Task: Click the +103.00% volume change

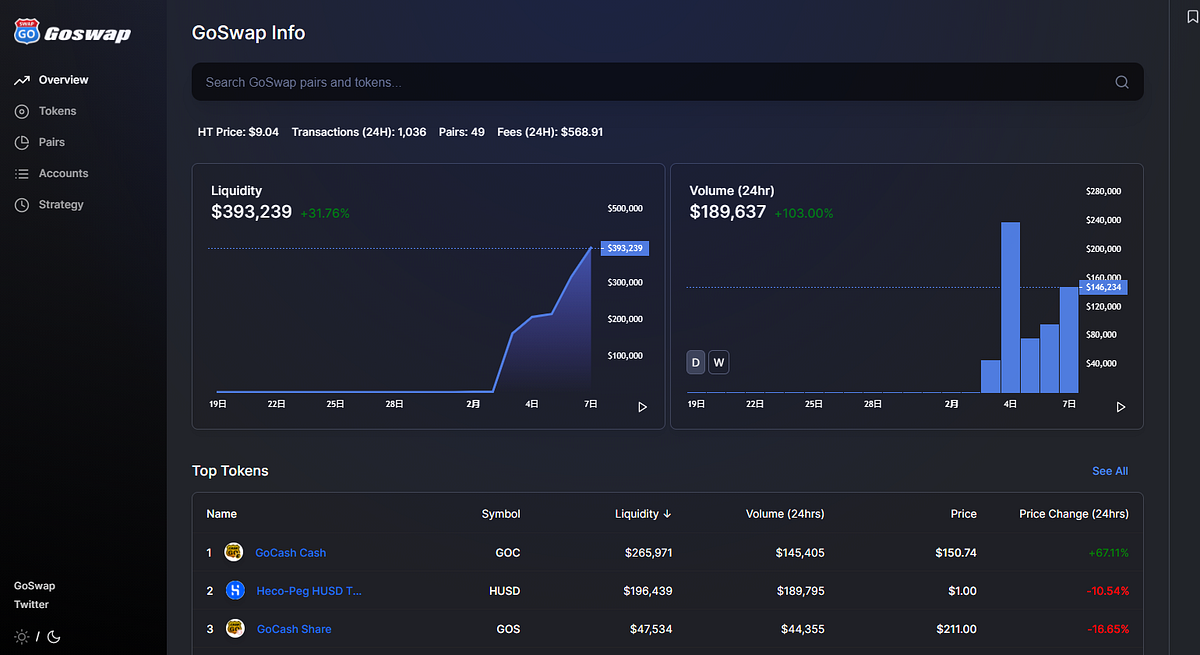Action: tap(804, 213)
